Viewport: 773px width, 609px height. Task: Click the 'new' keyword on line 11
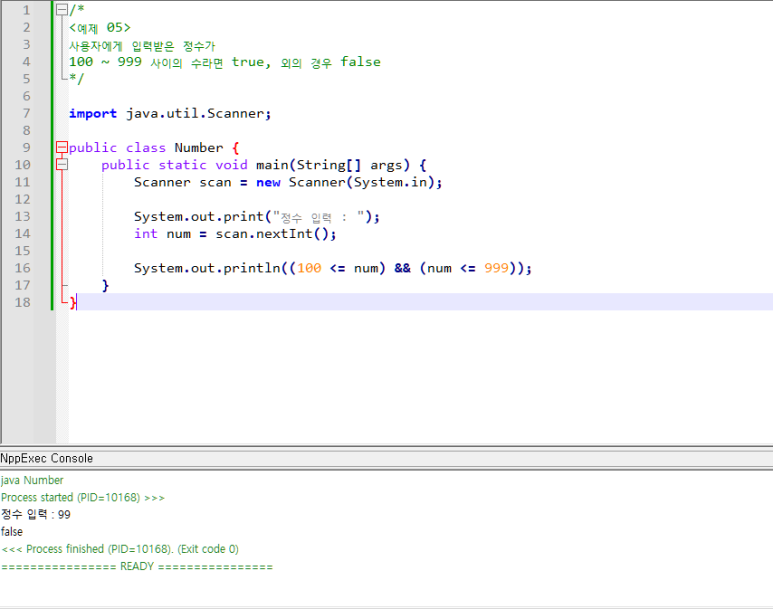tap(268, 182)
